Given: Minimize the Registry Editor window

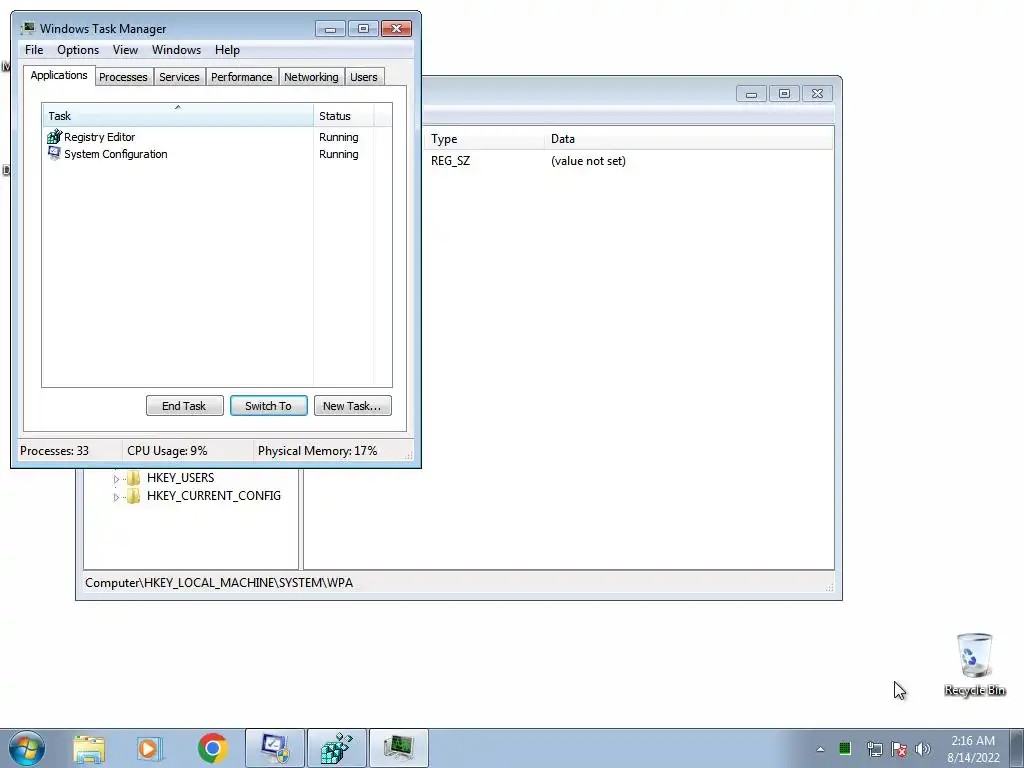Looking at the screenshot, I should [x=752, y=94].
